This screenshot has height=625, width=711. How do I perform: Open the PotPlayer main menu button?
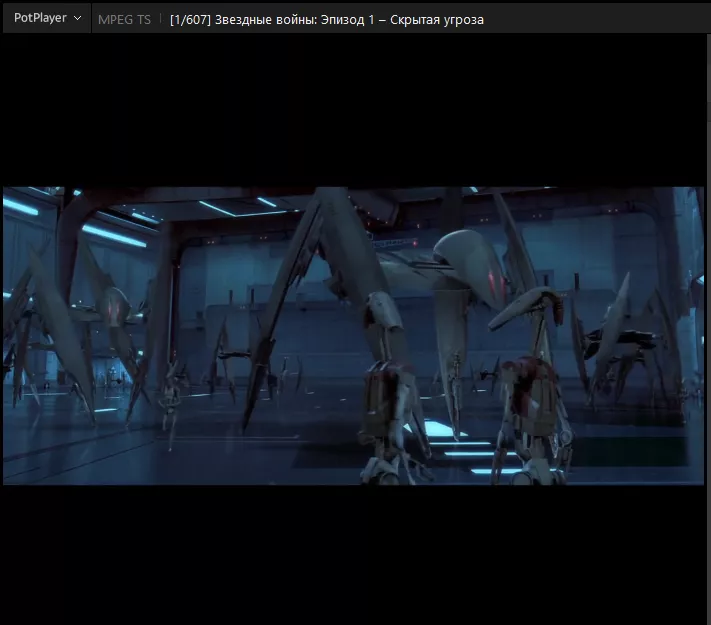[x=47, y=18]
